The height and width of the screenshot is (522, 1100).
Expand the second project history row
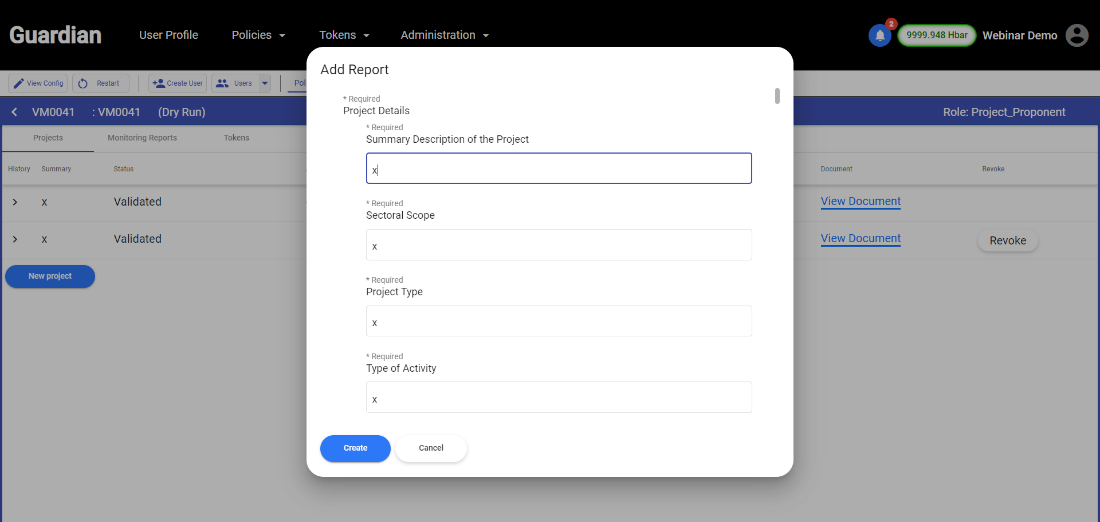click(15, 239)
